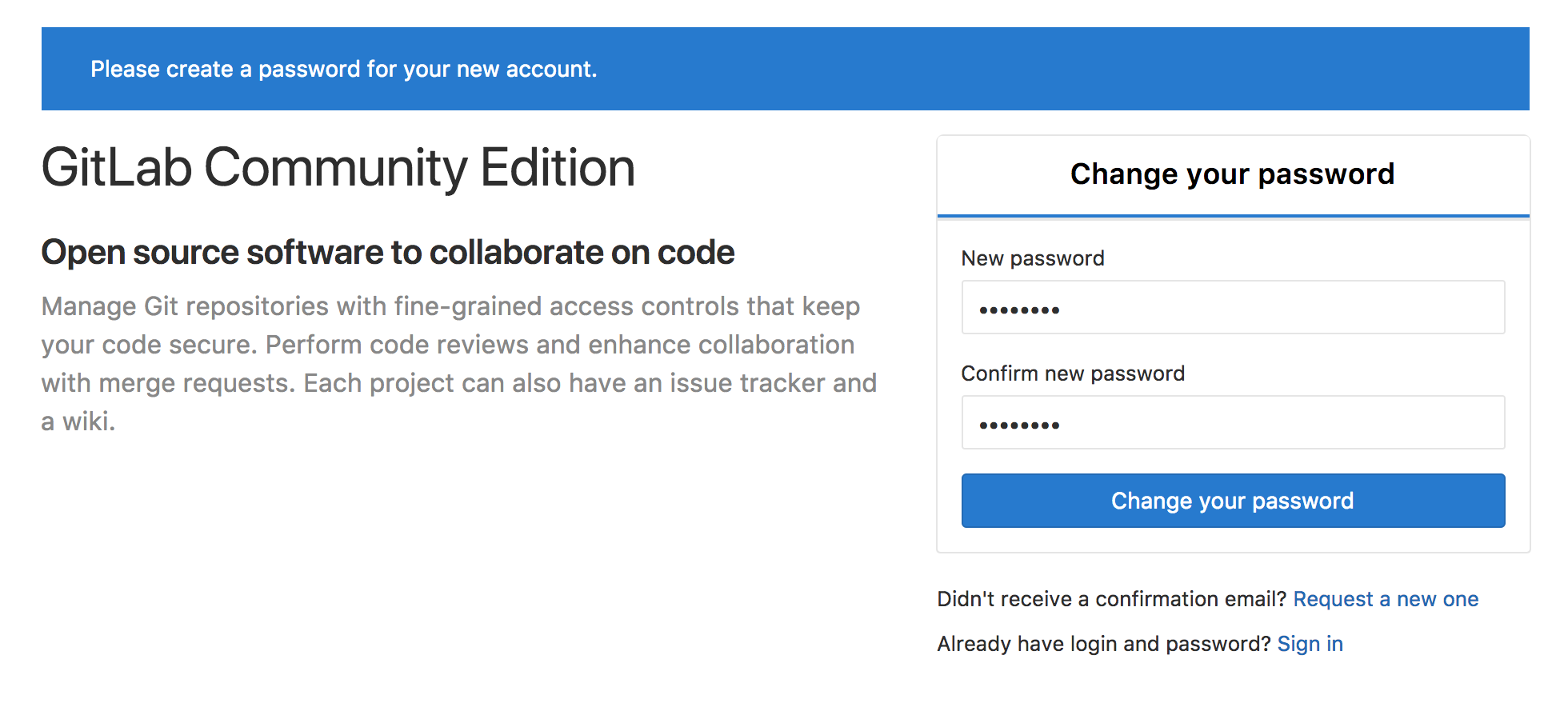Screen dimensions: 1568x707
Task: Open the "Request a new one" link
Action: click(x=1385, y=599)
